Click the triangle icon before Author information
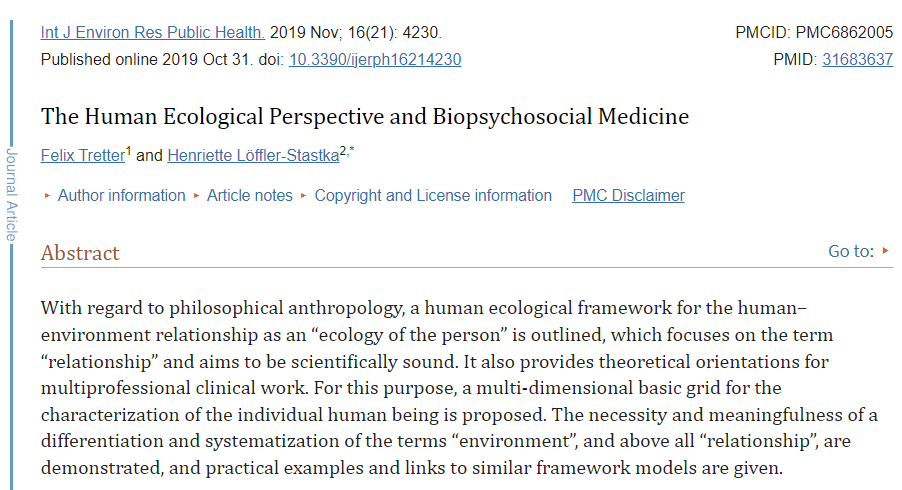This screenshot has height=490, width=902. [x=47, y=196]
